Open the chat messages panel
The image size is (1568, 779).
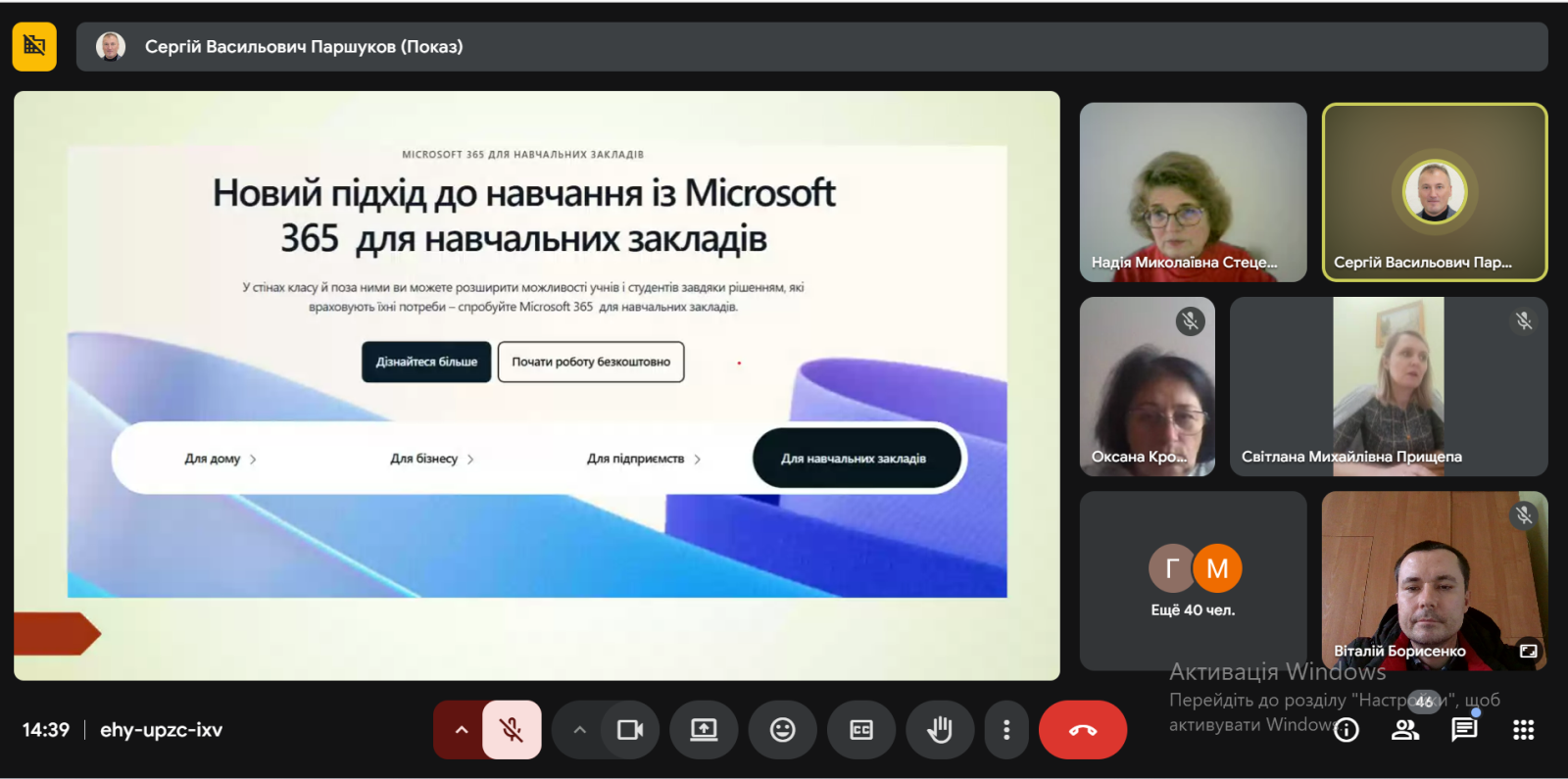coord(1464,730)
